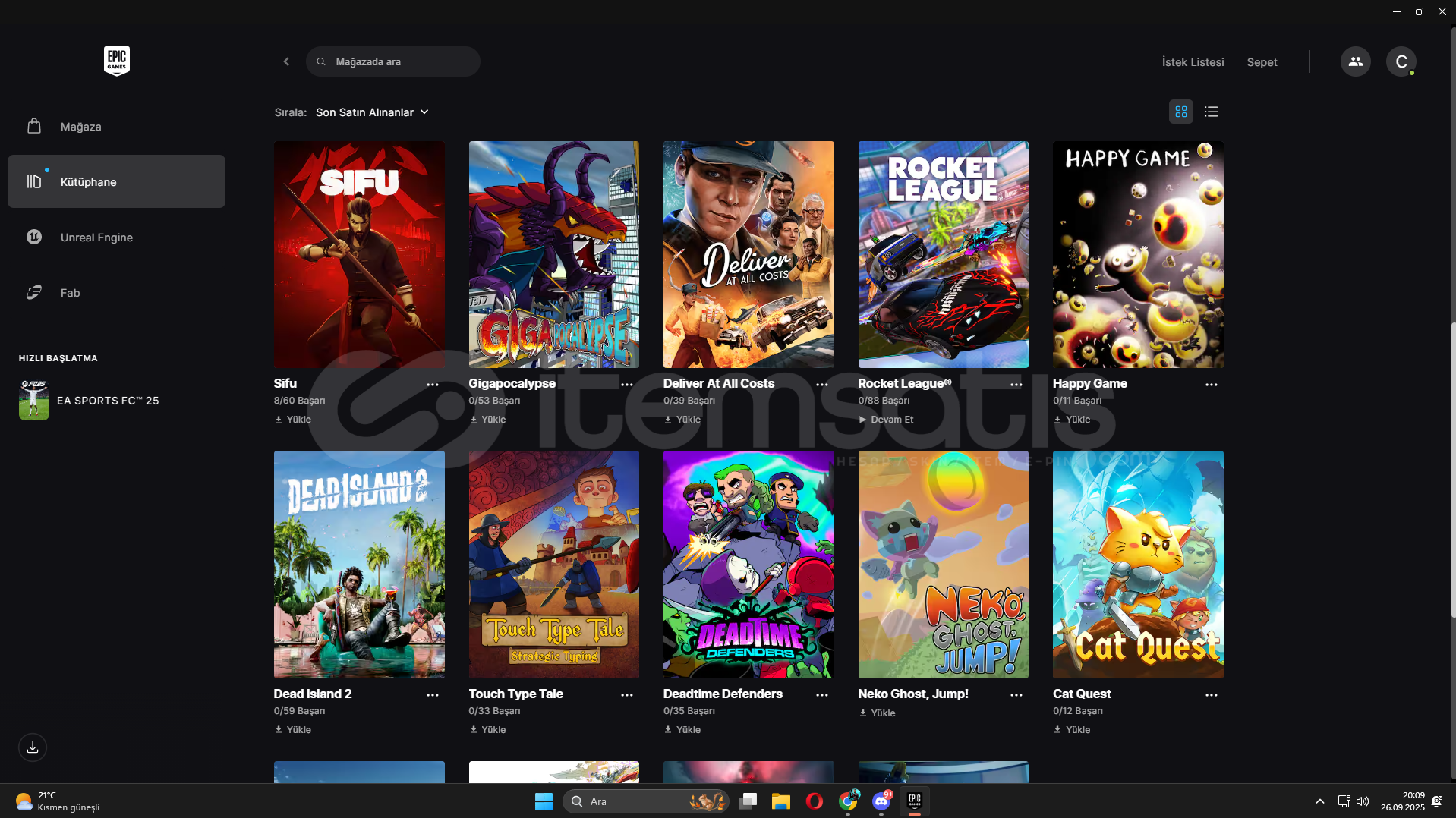
Task: Install Cat Quest via Yükle
Action: click(x=1072, y=730)
